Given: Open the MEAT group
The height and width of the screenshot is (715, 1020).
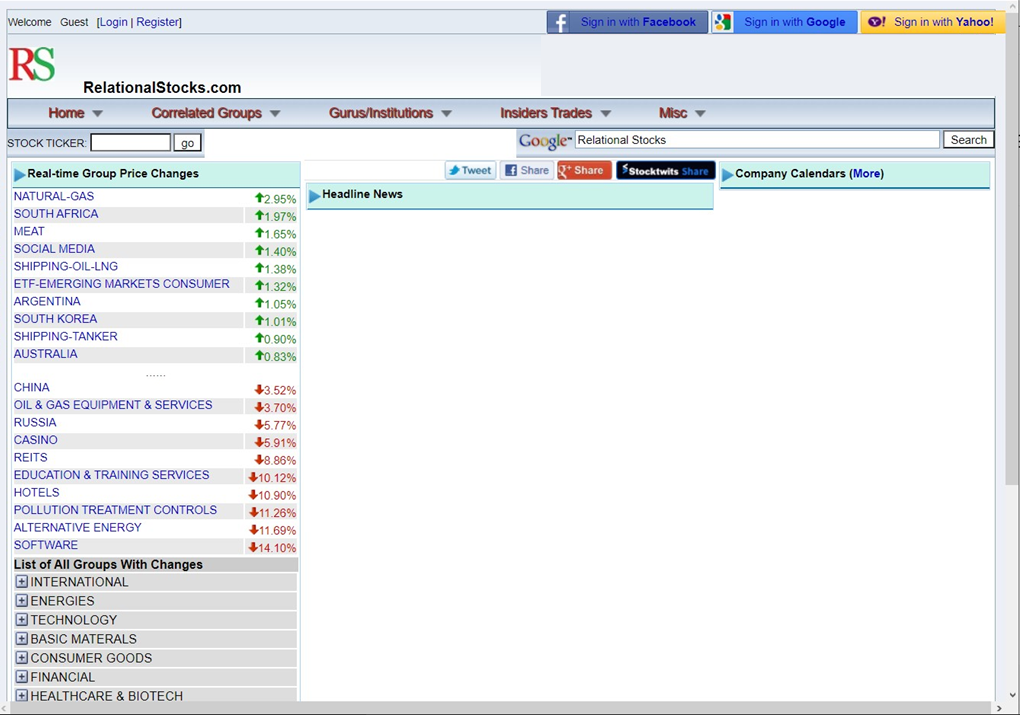Looking at the screenshot, I should point(29,232).
